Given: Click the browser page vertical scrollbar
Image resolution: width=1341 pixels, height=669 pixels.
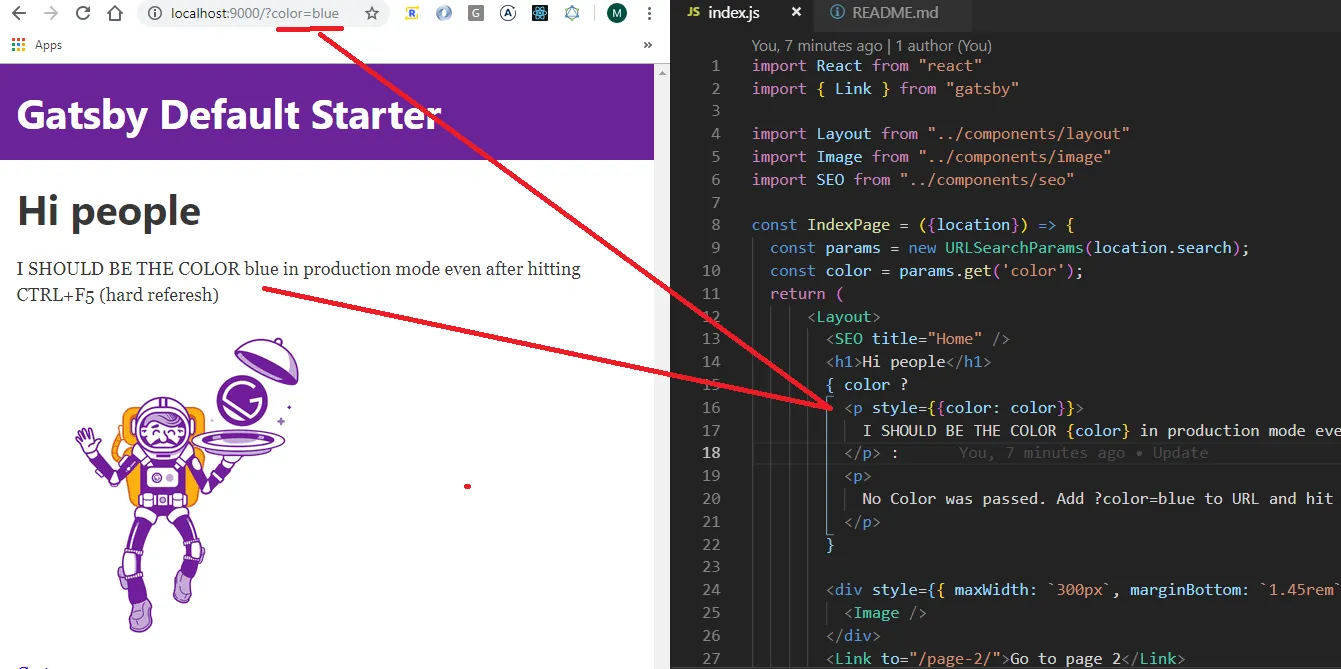Looking at the screenshot, I should (x=662, y=366).
